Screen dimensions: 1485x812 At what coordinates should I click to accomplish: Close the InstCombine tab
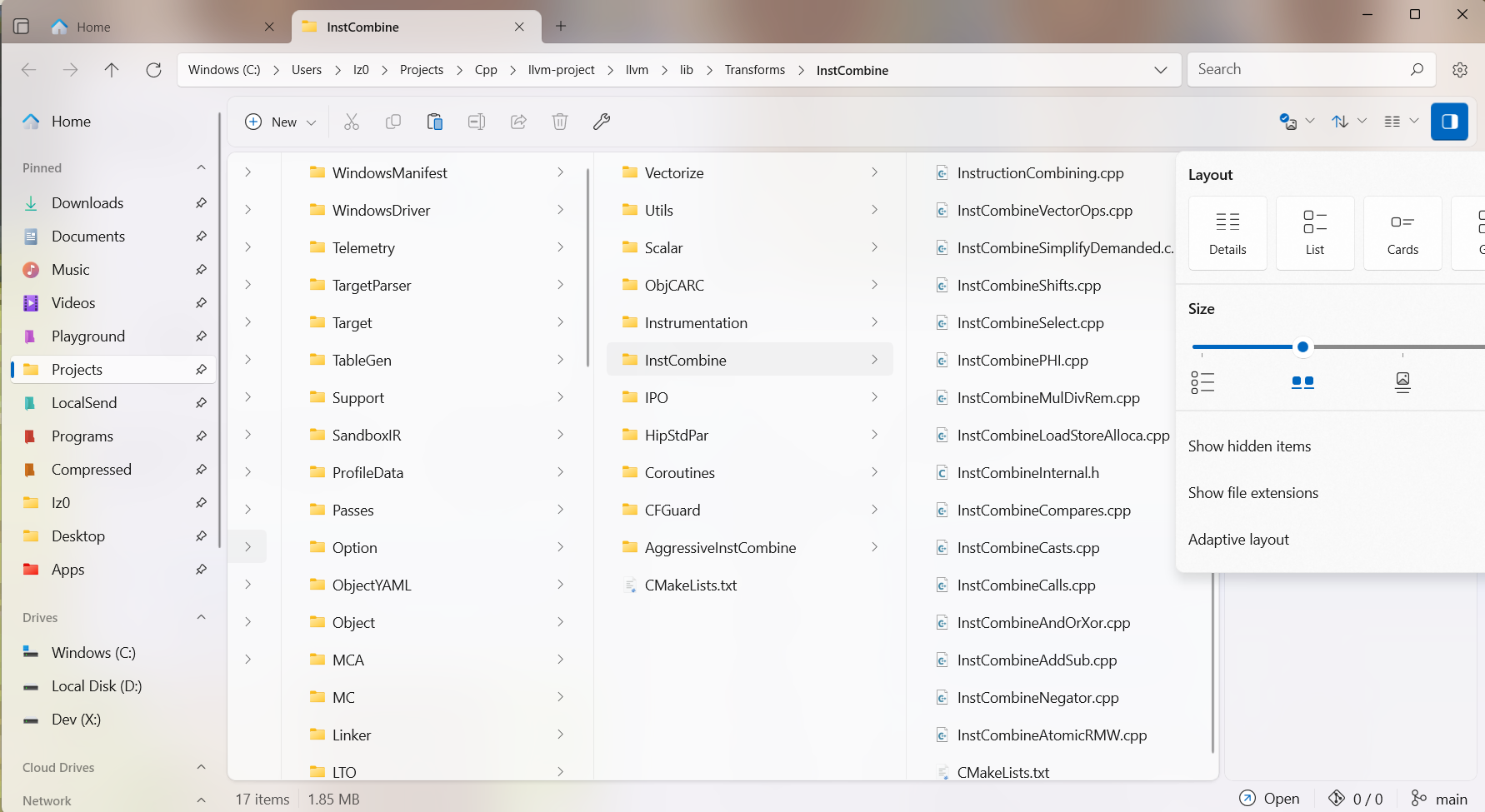519,27
